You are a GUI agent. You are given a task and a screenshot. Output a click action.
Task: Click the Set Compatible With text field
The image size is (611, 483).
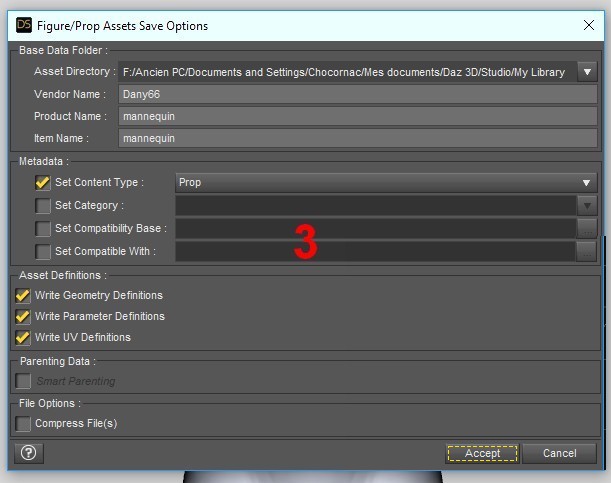coord(376,252)
